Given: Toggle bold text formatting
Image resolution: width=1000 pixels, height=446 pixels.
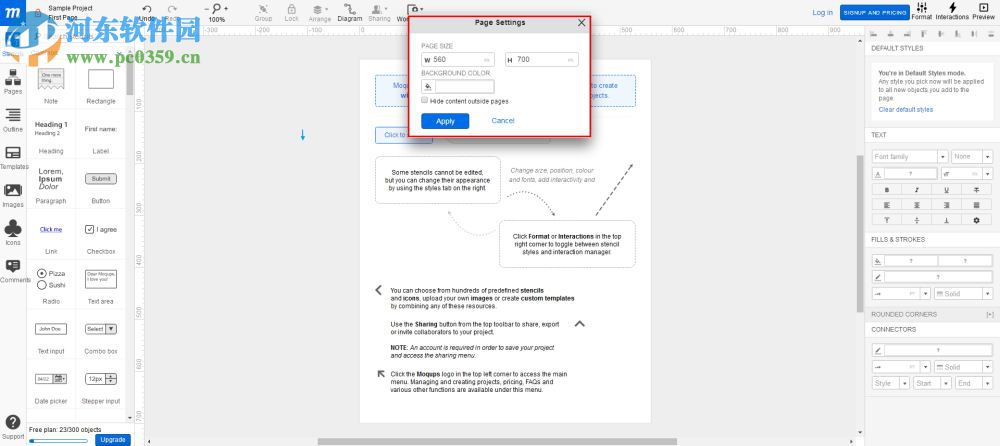Looking at the screenshot, I should 886,190.
